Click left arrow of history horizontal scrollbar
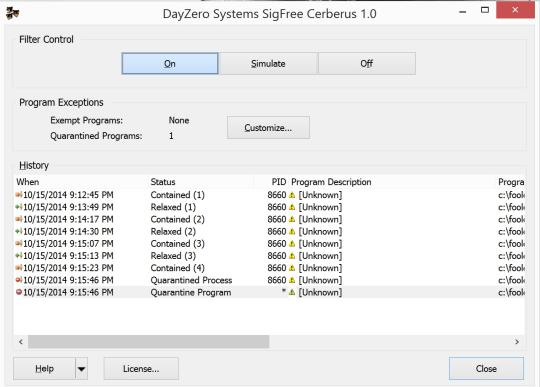The width and height of the screenshot is (540, 387). click(x=21, y=342)
